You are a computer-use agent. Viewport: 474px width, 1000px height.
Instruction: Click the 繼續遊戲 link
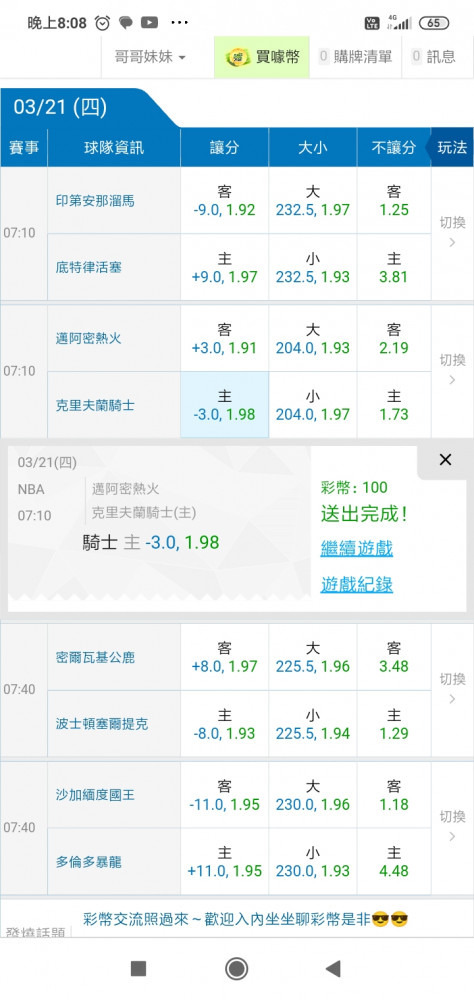point(357,548)
